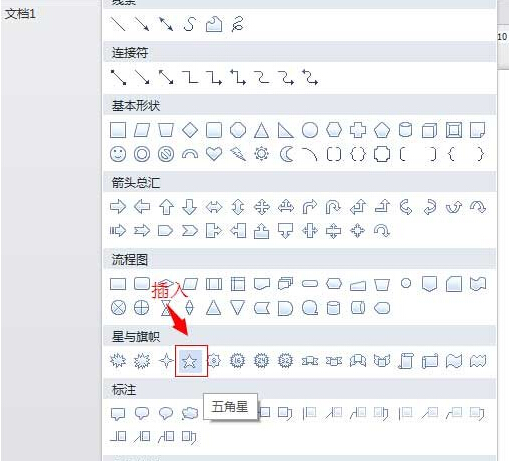Select the lightning bolt shape

coord(238,154)
